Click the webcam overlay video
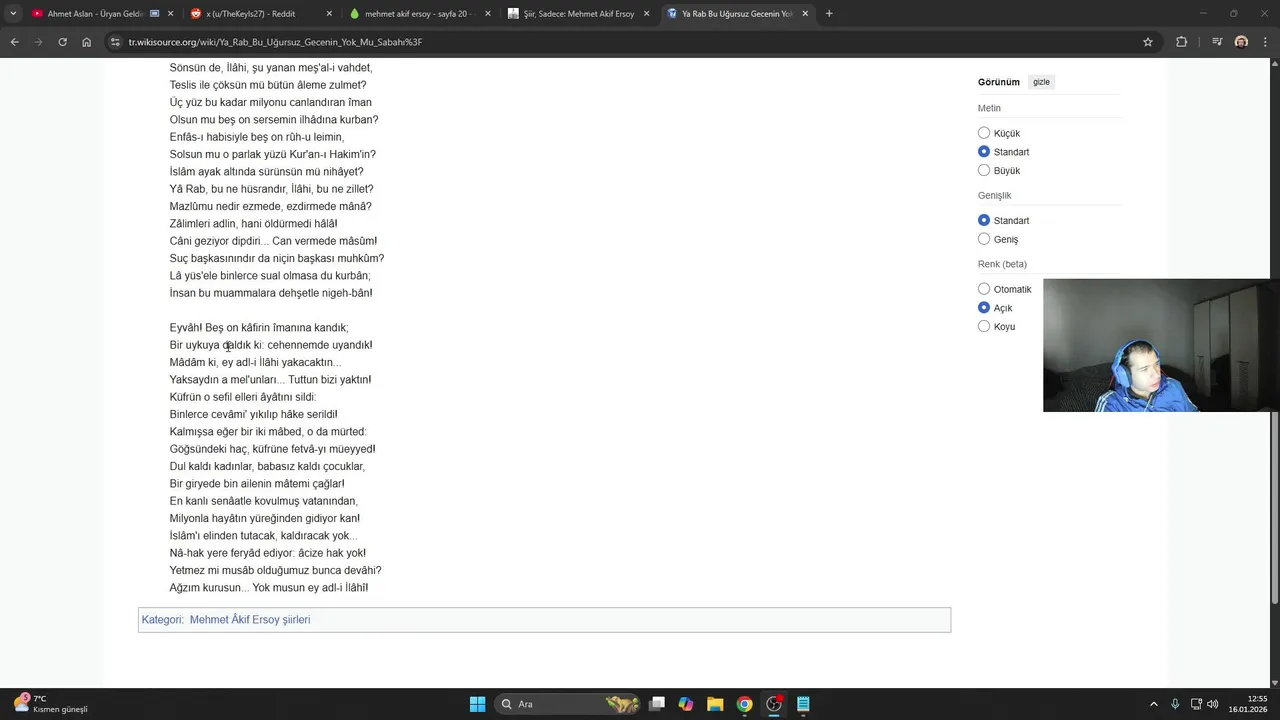Viewport: 1280px width, 720px height. tap(1160, 345)
